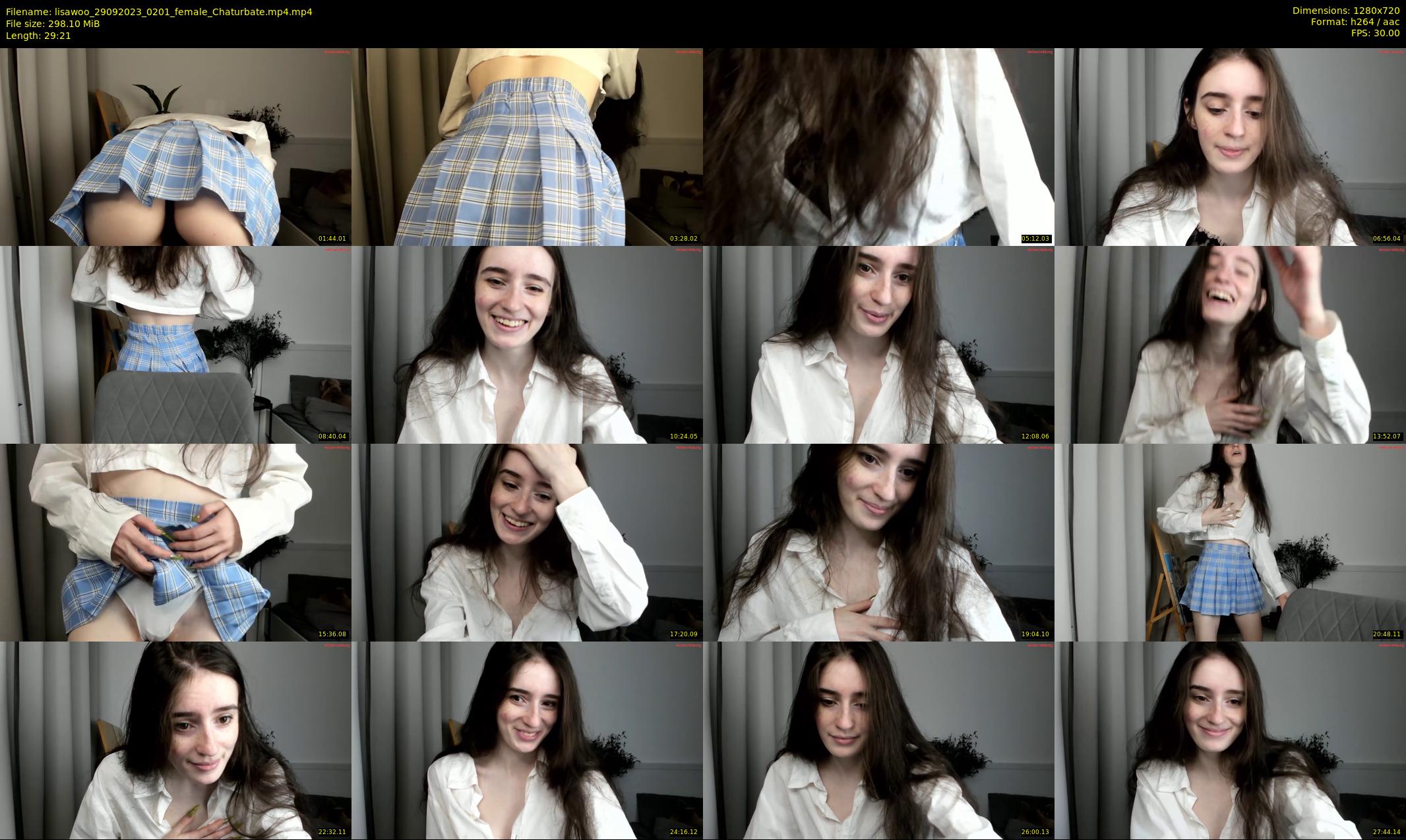
Task: Open the frame timestamped 10:24.05
Action: pos(527,344)
